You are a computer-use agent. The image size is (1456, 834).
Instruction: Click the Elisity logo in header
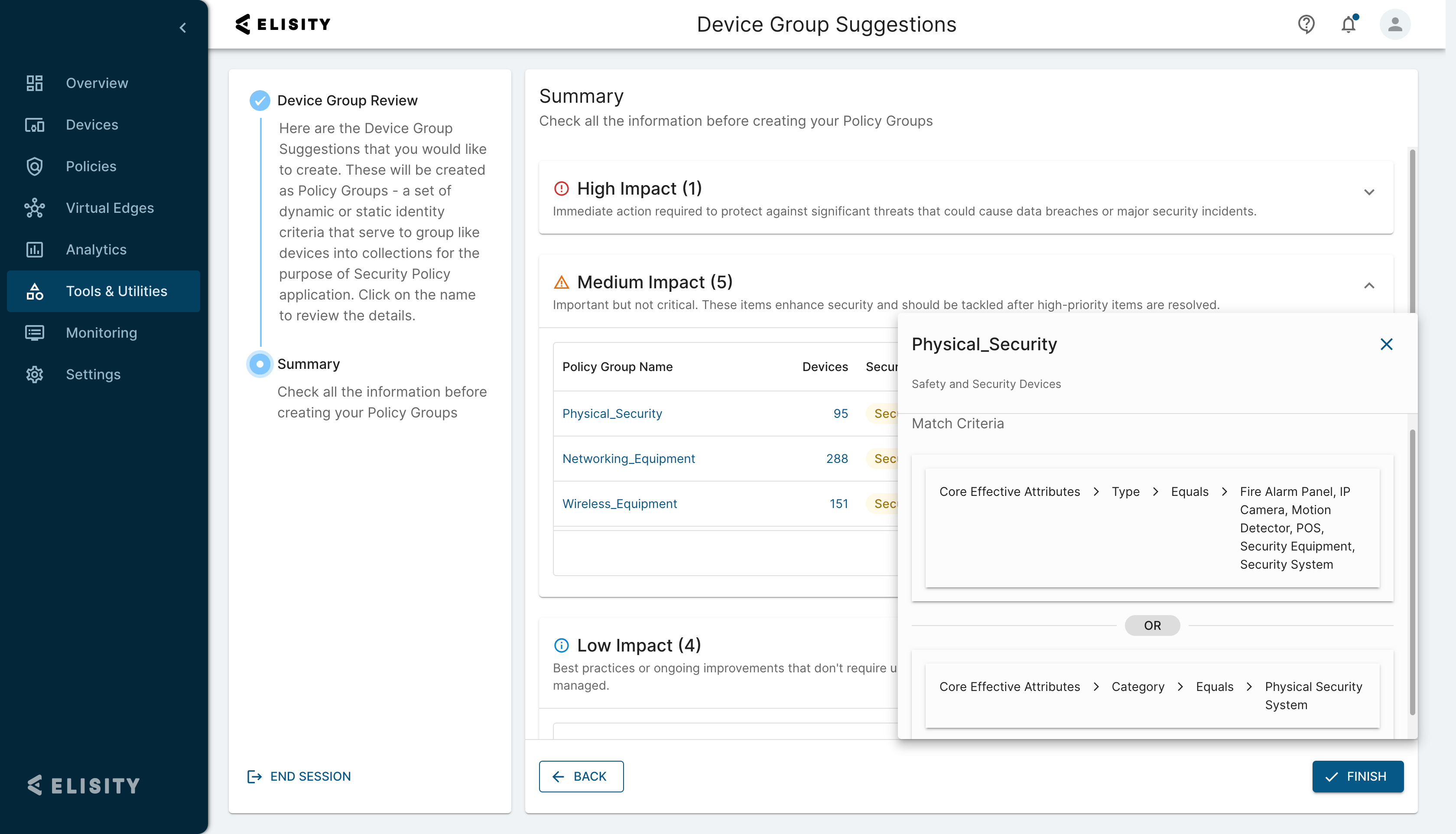283,24
